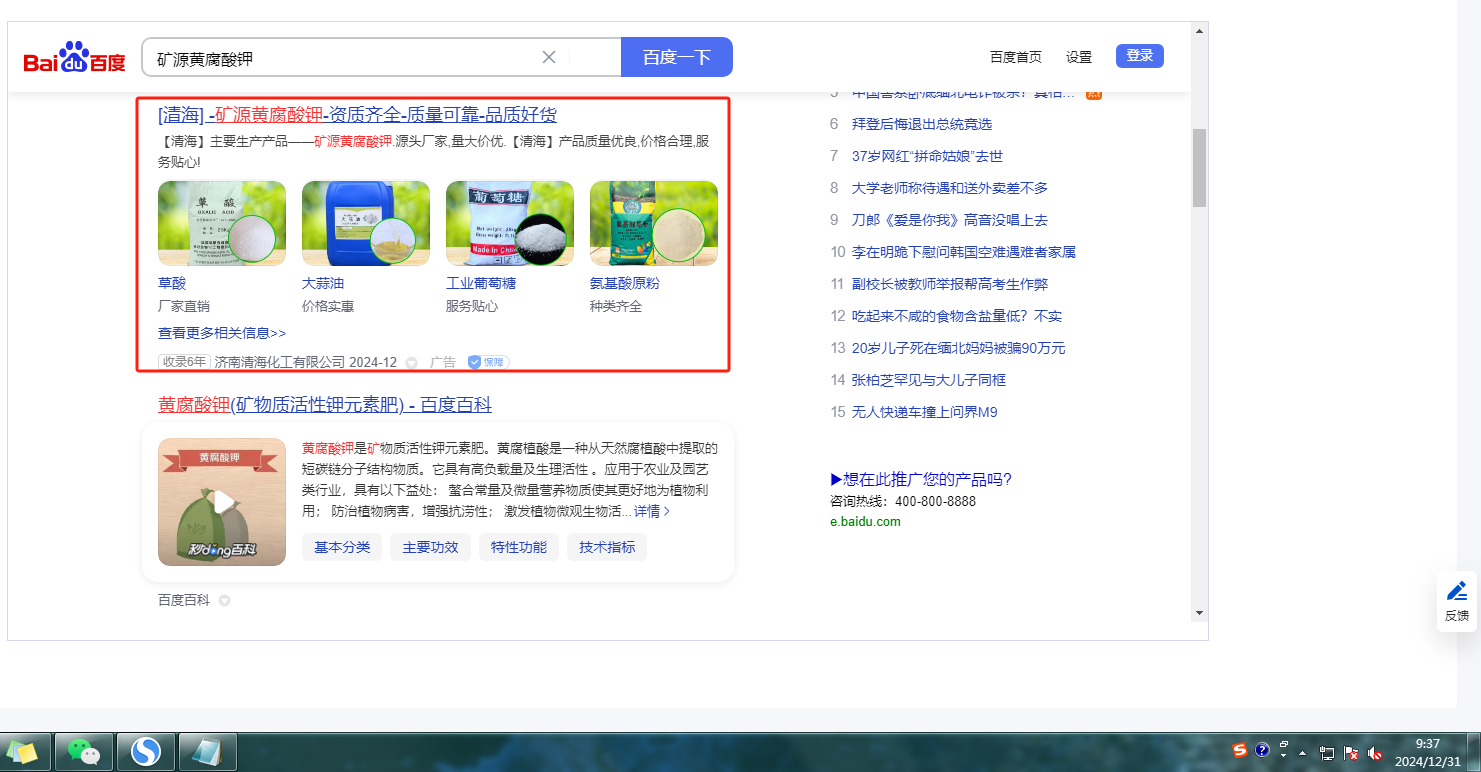Expand the dropdown arrow next to 百度百科 source
Screen dimensions: 1481x772
[x=224, y=601]
